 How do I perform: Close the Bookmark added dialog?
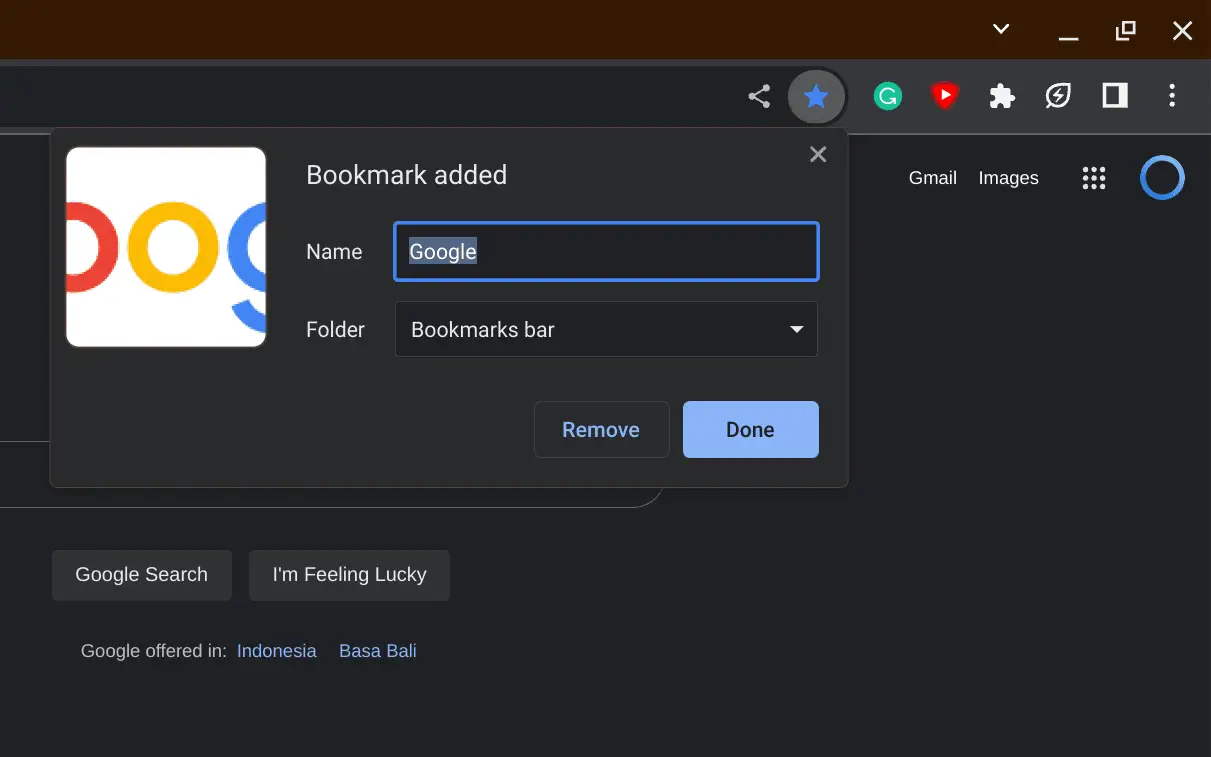click(818, 154)
